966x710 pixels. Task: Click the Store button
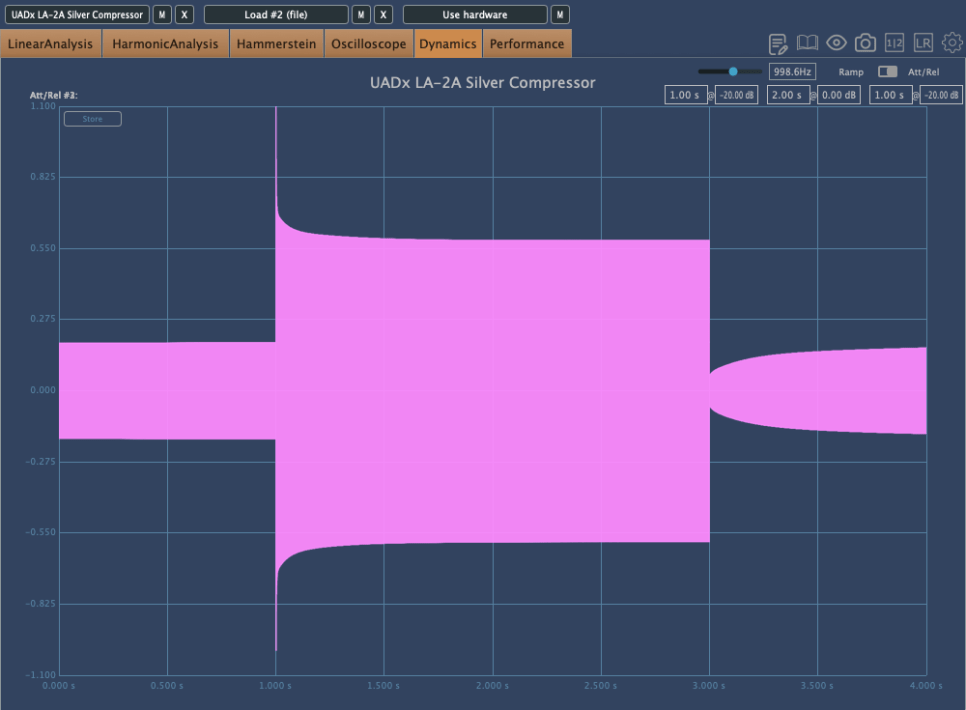[92, 119]
